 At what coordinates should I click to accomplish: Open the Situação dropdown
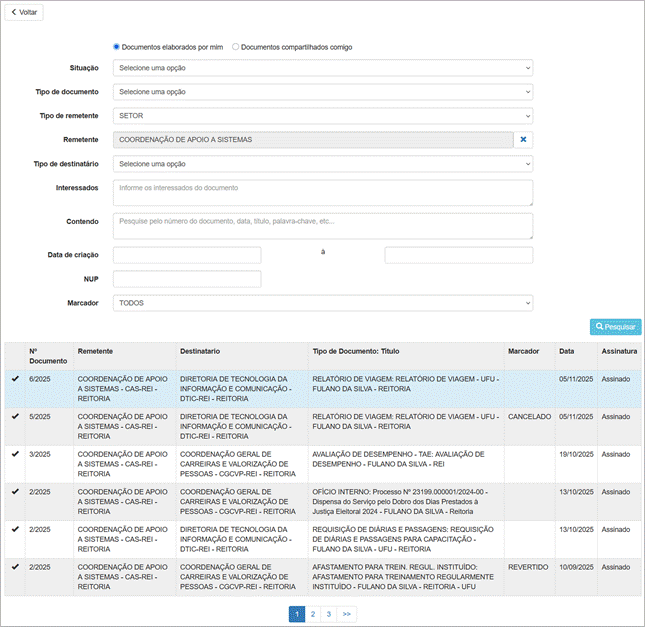[322, 68]
